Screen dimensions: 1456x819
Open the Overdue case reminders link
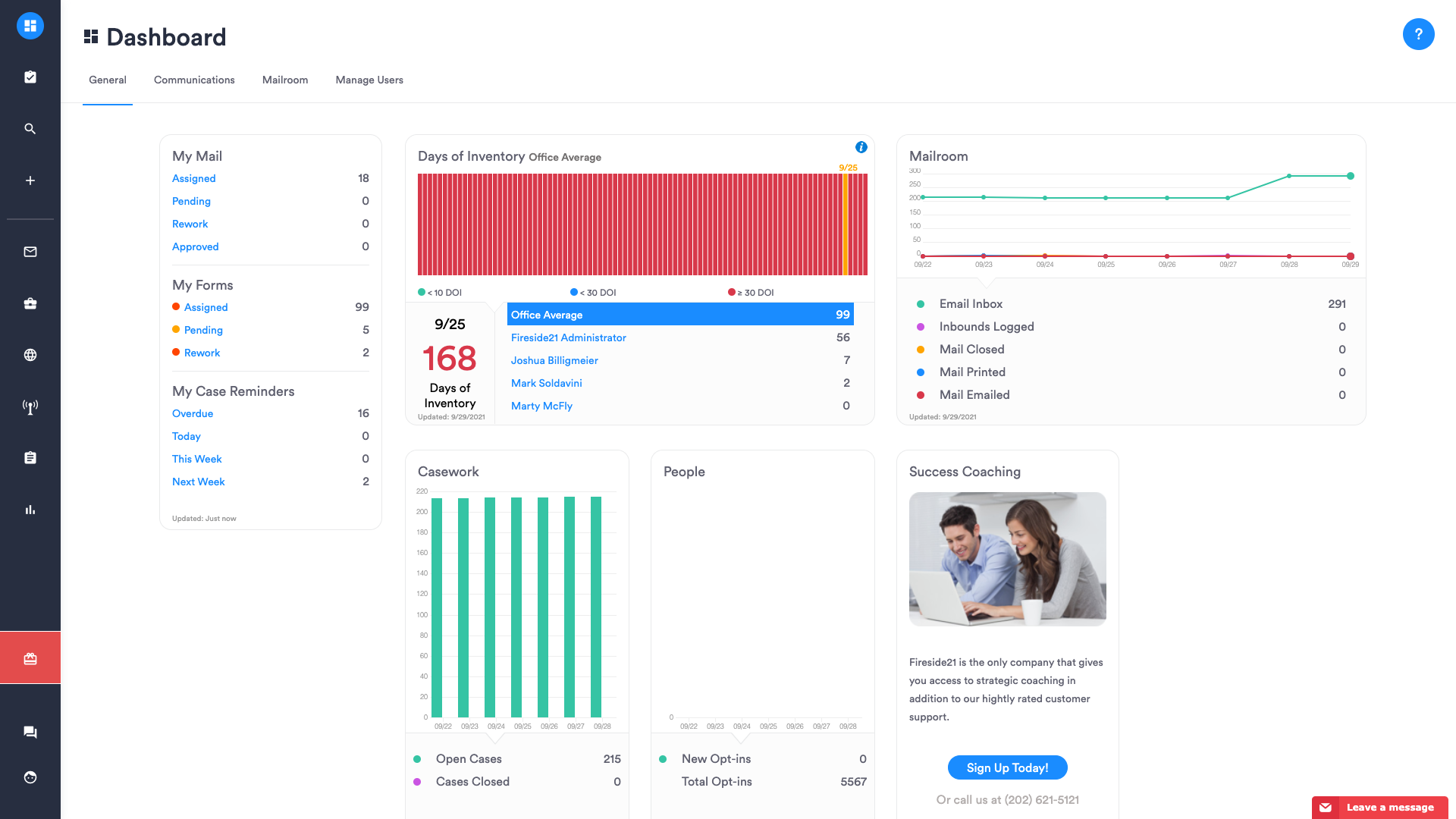click(x=193, y=413)
